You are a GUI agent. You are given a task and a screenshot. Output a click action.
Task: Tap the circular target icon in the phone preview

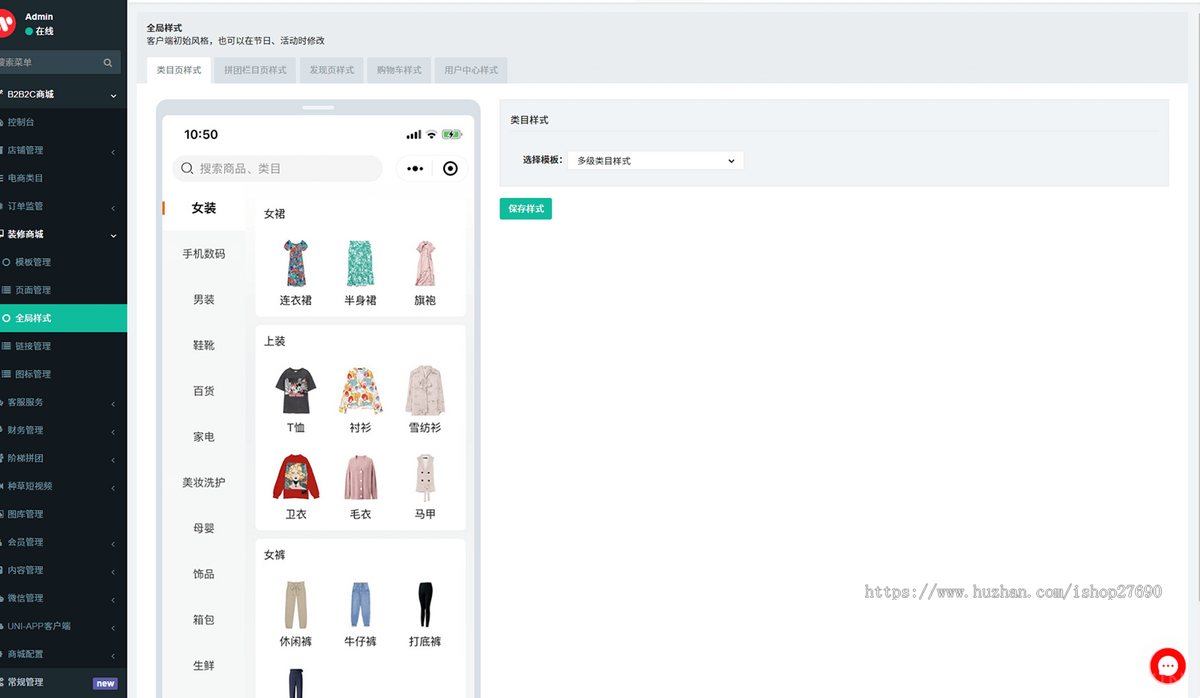pyautogui.click(x=450, y=169)
